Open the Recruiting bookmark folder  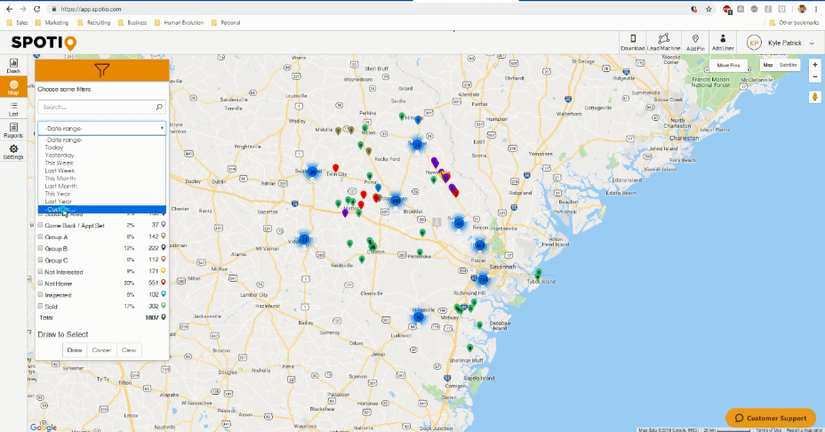[94, 23]
